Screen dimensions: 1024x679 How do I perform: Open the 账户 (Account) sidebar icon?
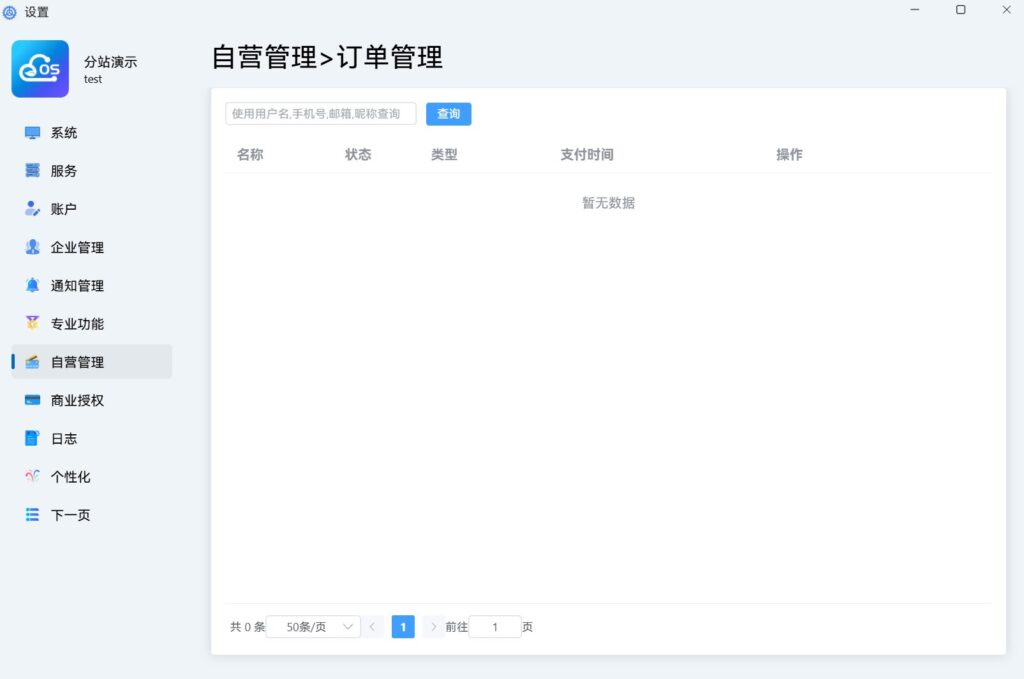point(31,208)
